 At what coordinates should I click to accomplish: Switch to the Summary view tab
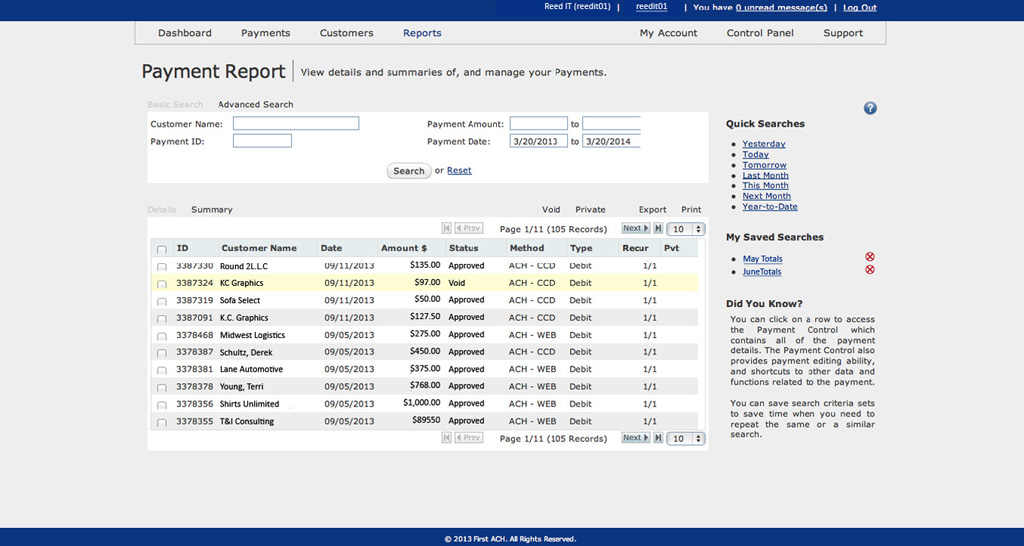tap(212, 210)
